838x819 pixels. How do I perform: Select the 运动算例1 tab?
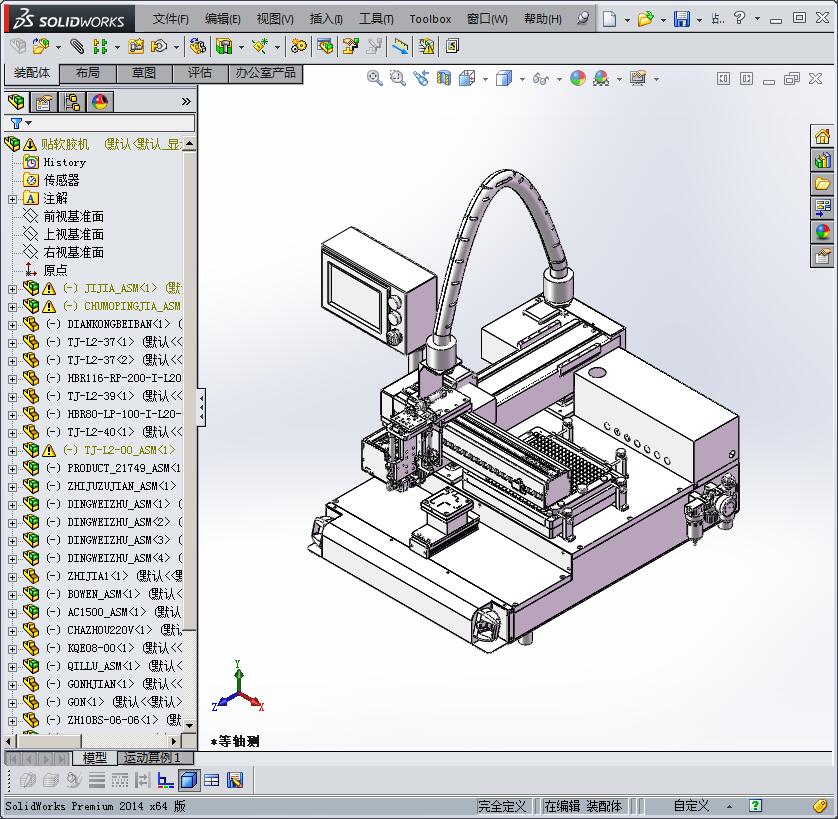pyautogui.click(x=152, y=758)
